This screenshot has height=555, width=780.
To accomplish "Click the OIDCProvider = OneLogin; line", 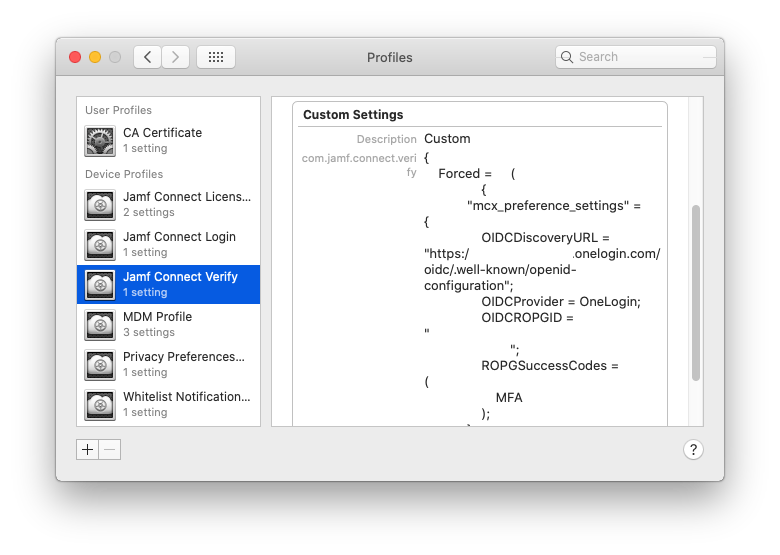I will point(561,302).
